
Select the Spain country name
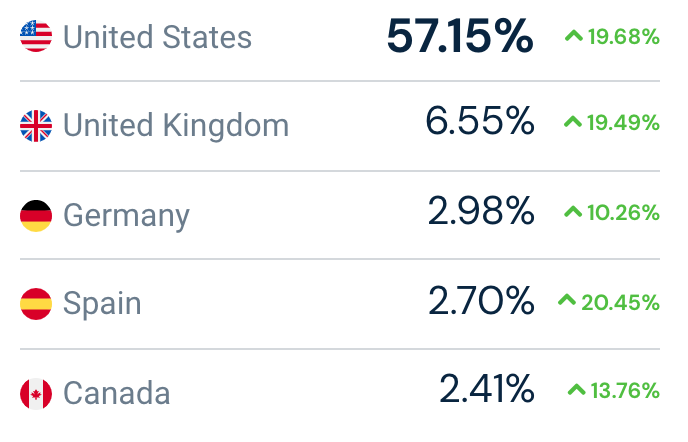102,304
